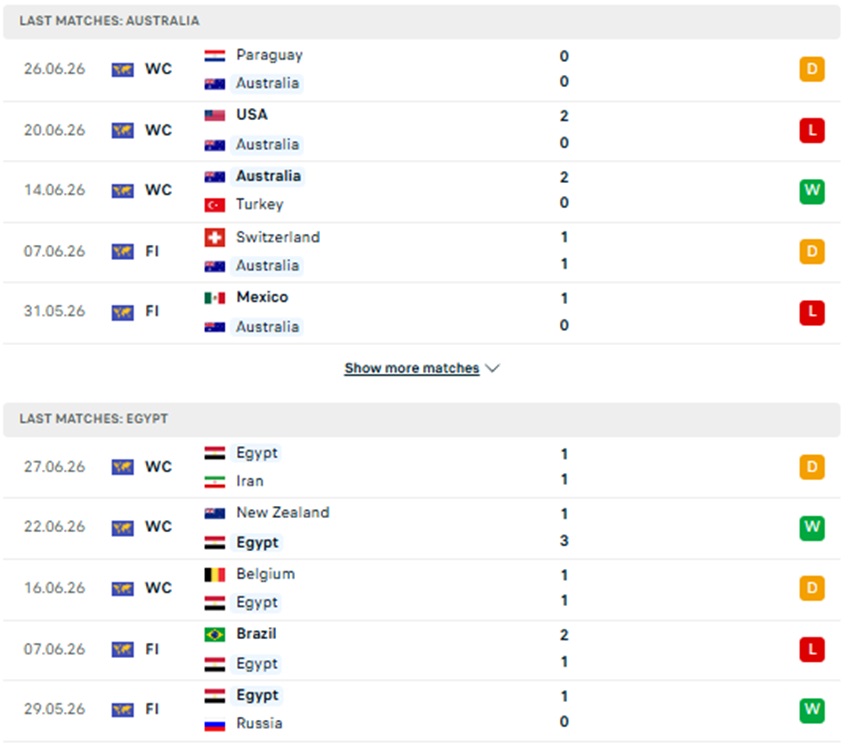Open the New Zealand team link
This screenshot has width=850, height=744.
[282, 512]
